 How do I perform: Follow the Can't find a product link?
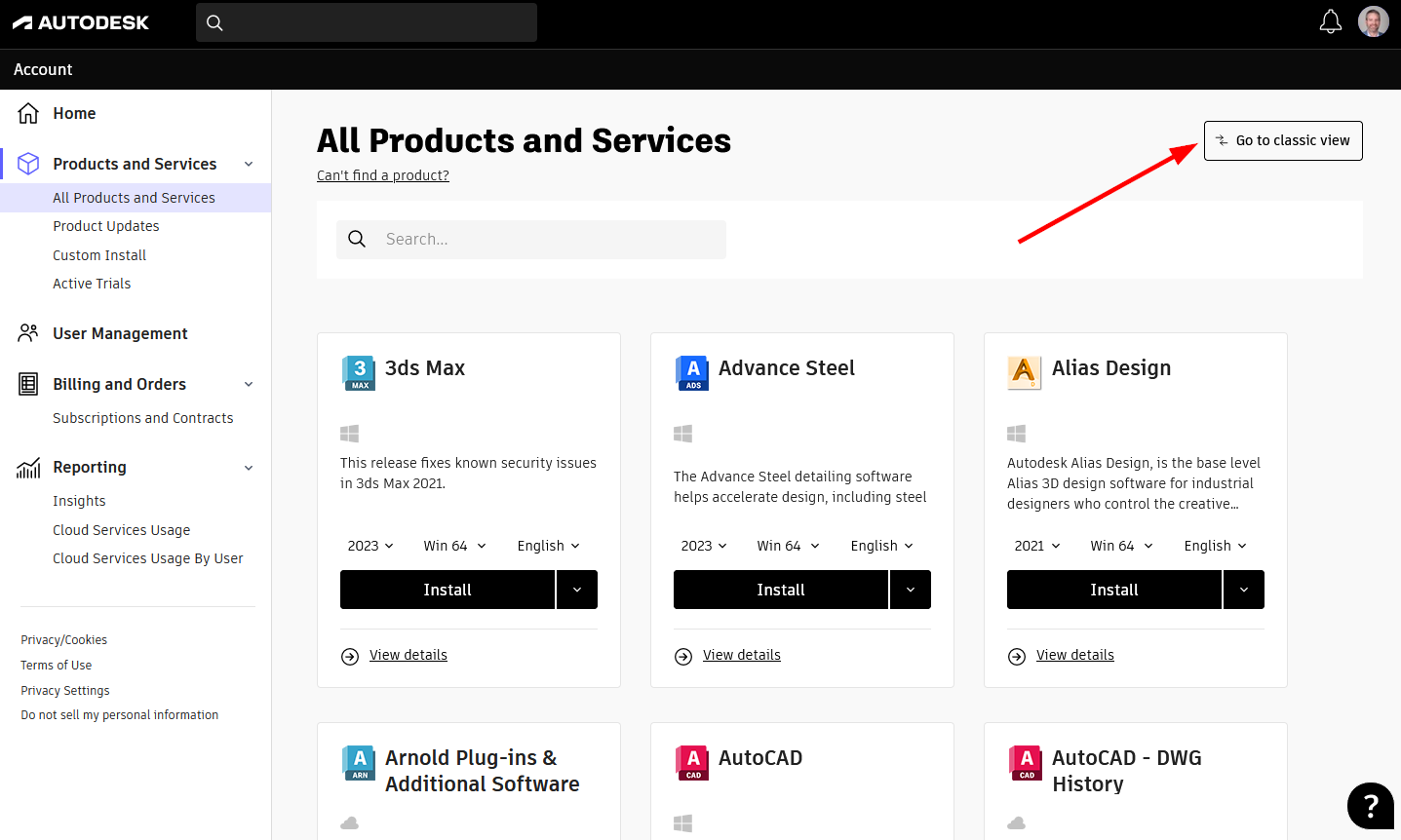point(382,175)
